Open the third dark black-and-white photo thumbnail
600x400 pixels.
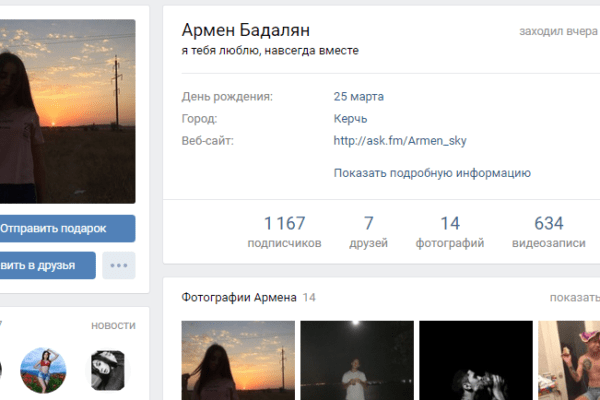tap(475, 360)
